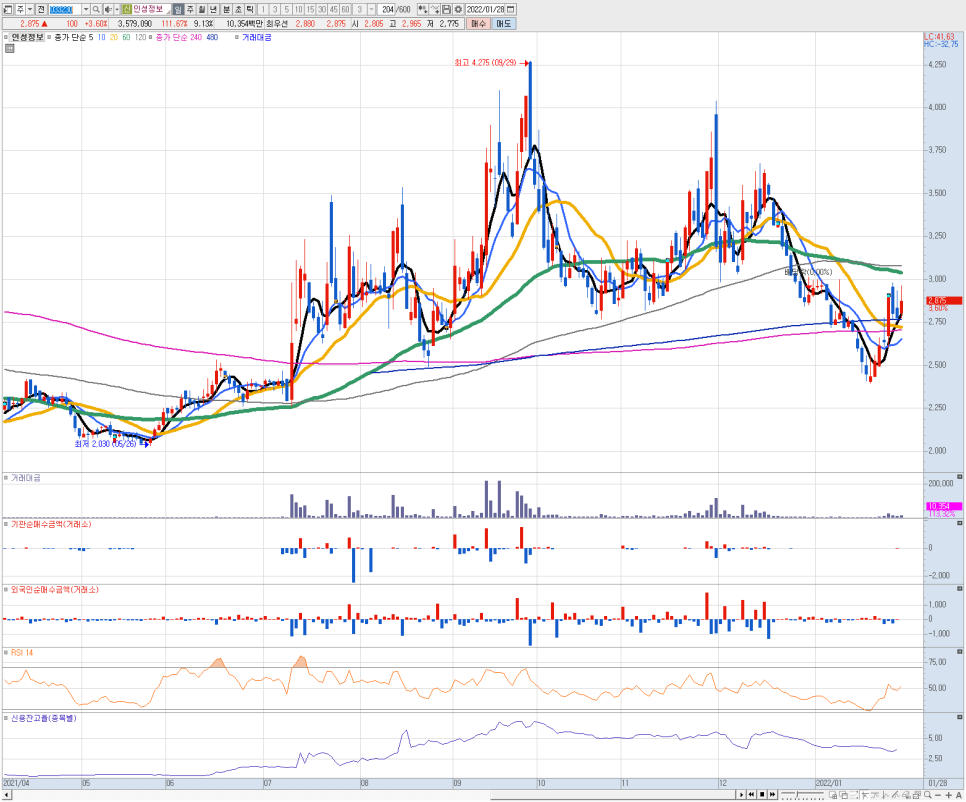Click the 204 candle count field
The width and height of the screenshot is (966, 802).
pyautogui.click(x=388, y=9)
